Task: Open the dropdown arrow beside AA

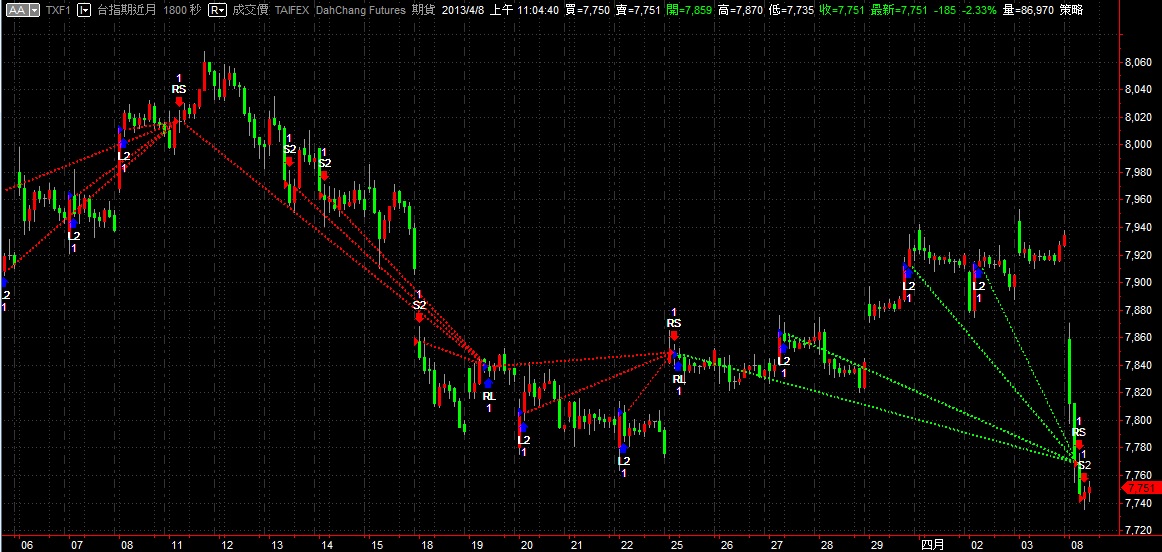Action: (34, 10)
